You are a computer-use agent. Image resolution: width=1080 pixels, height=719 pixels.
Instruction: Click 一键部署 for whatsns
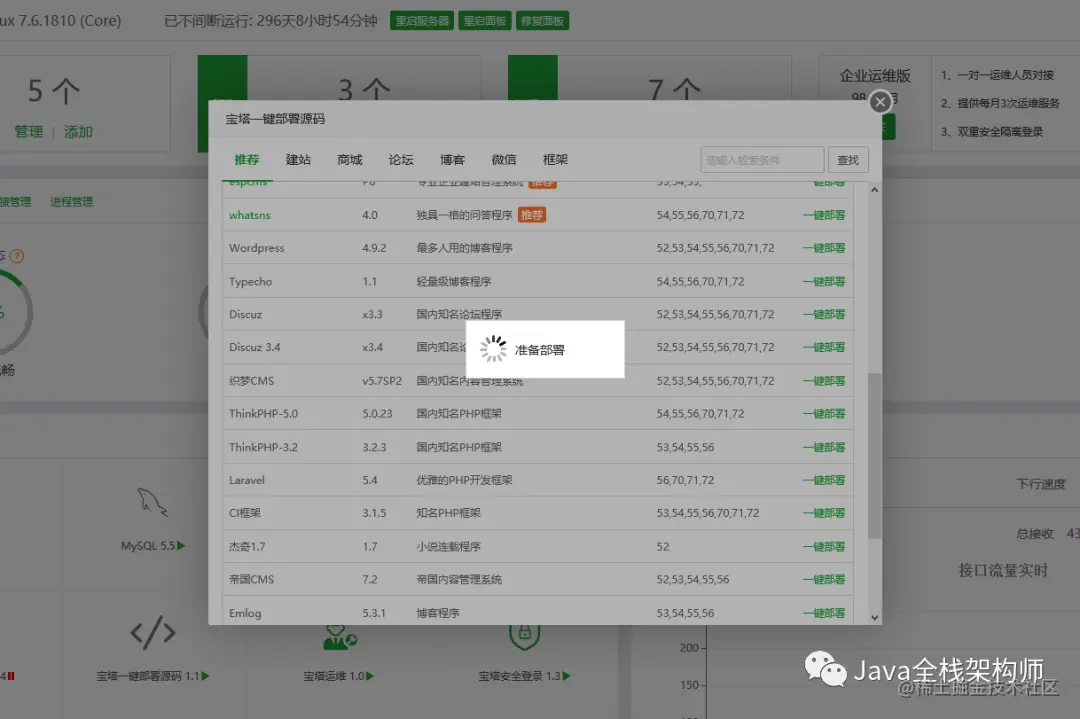[824, 215]
